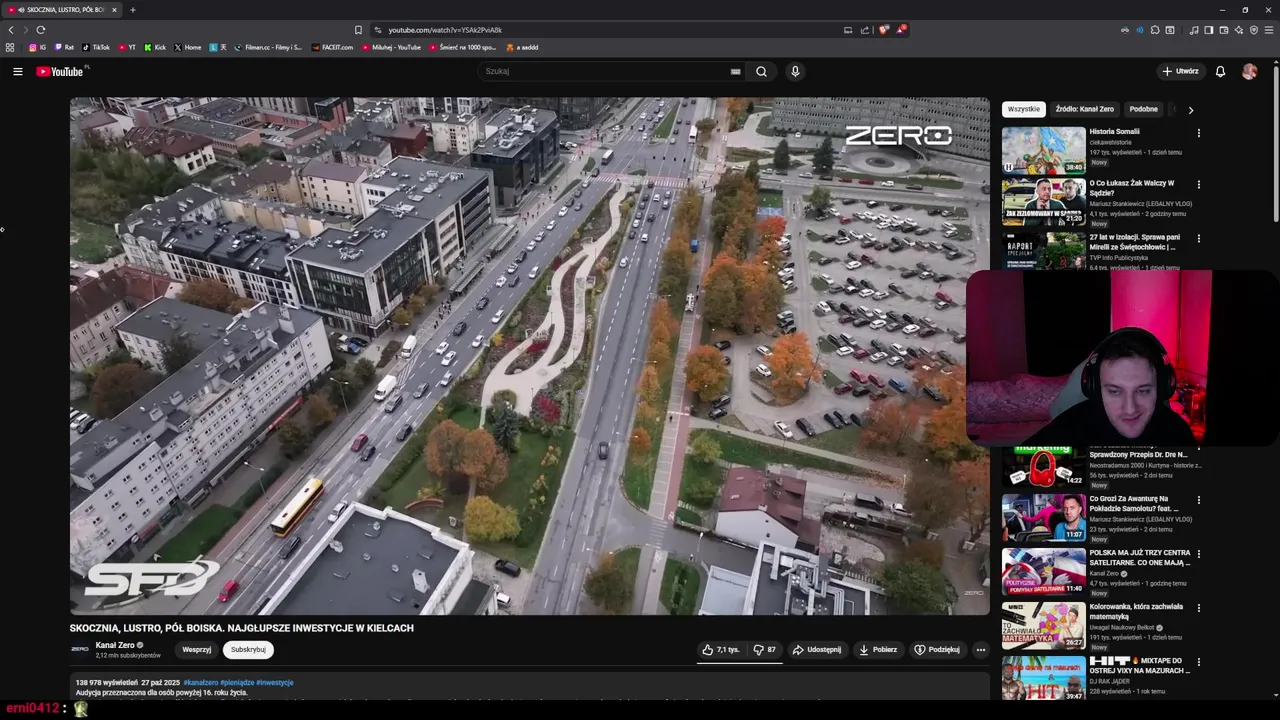Click the Pobierz download button

click(x=878, y=649)
